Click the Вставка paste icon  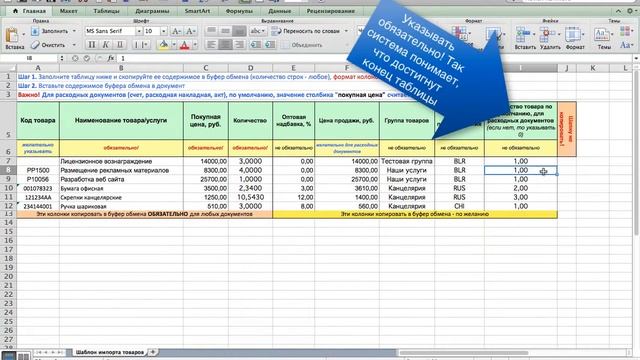pyautogui.click(x=12, y=35)
